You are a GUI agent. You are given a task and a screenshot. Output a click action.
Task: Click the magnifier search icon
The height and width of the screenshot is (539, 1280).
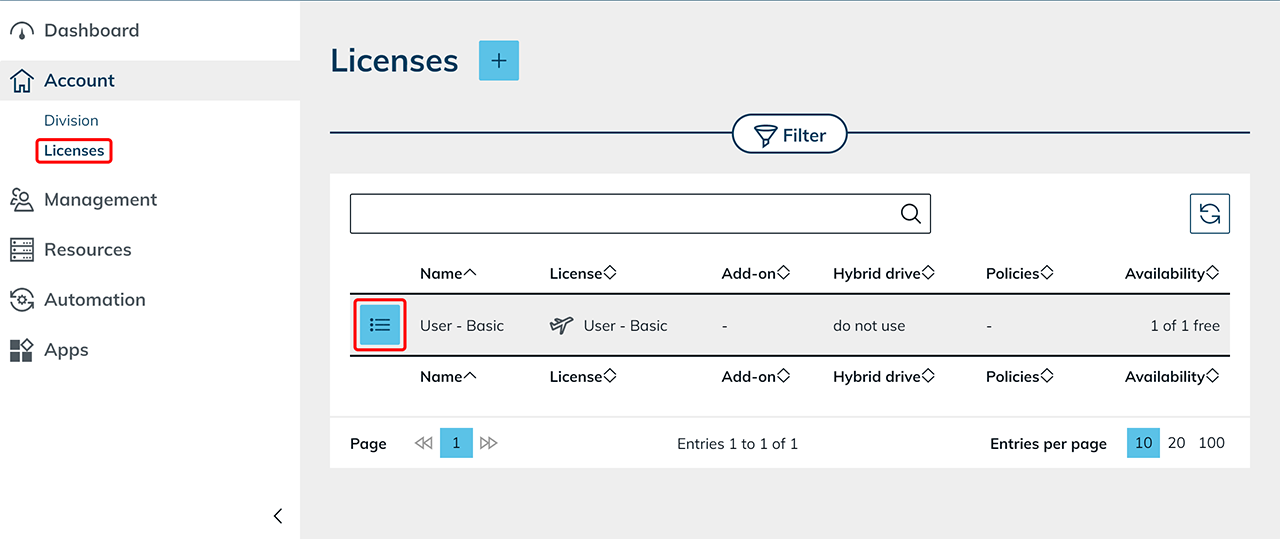(910, 214)
